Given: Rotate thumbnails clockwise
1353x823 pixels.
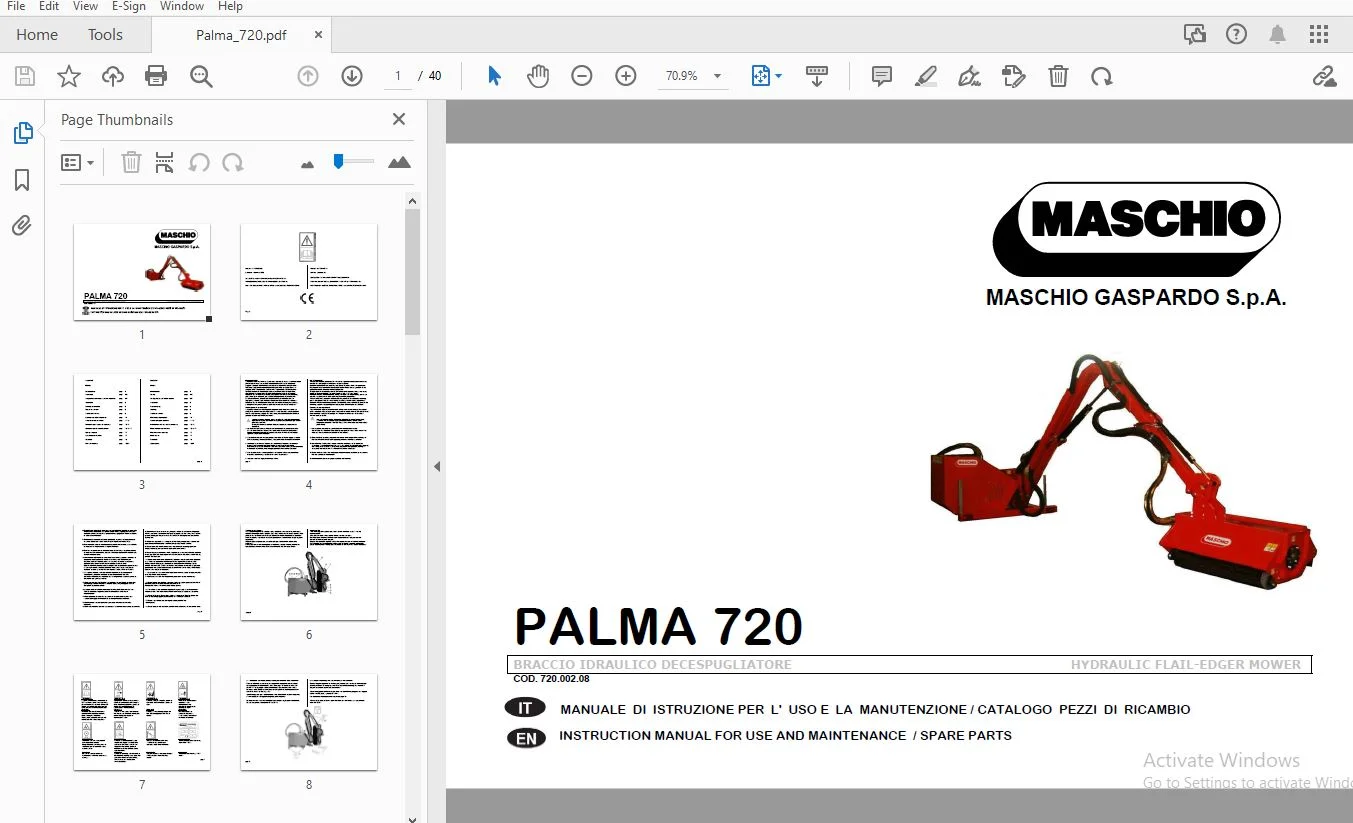Looking at the screenshot, I should coord(233,162).
